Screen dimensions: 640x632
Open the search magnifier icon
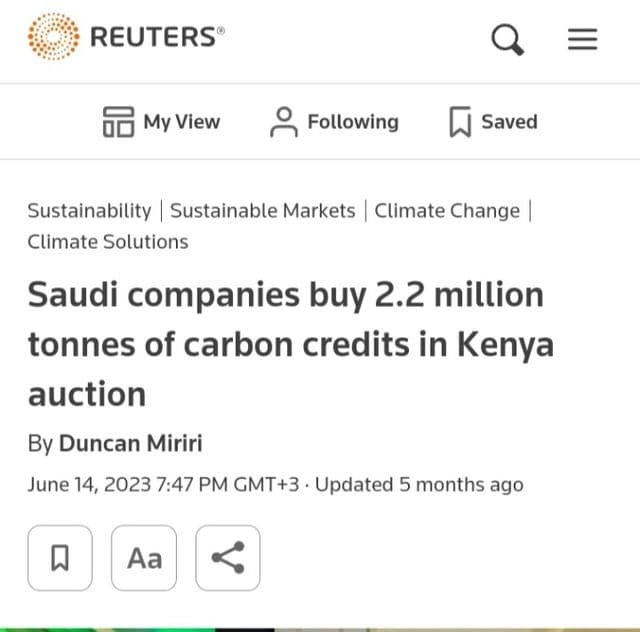click(507, 39)
